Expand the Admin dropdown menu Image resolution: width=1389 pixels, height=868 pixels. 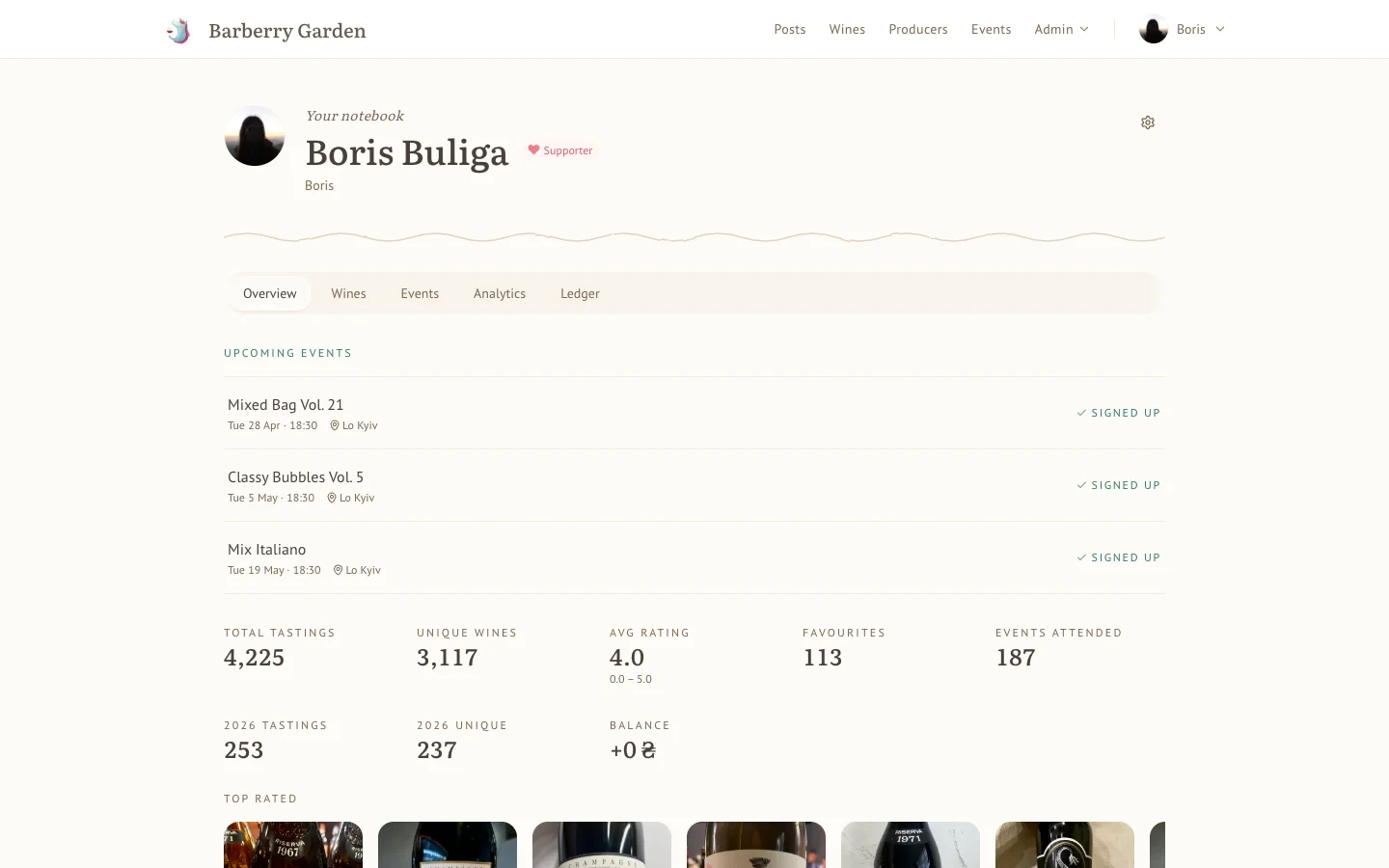(1061, 29)
